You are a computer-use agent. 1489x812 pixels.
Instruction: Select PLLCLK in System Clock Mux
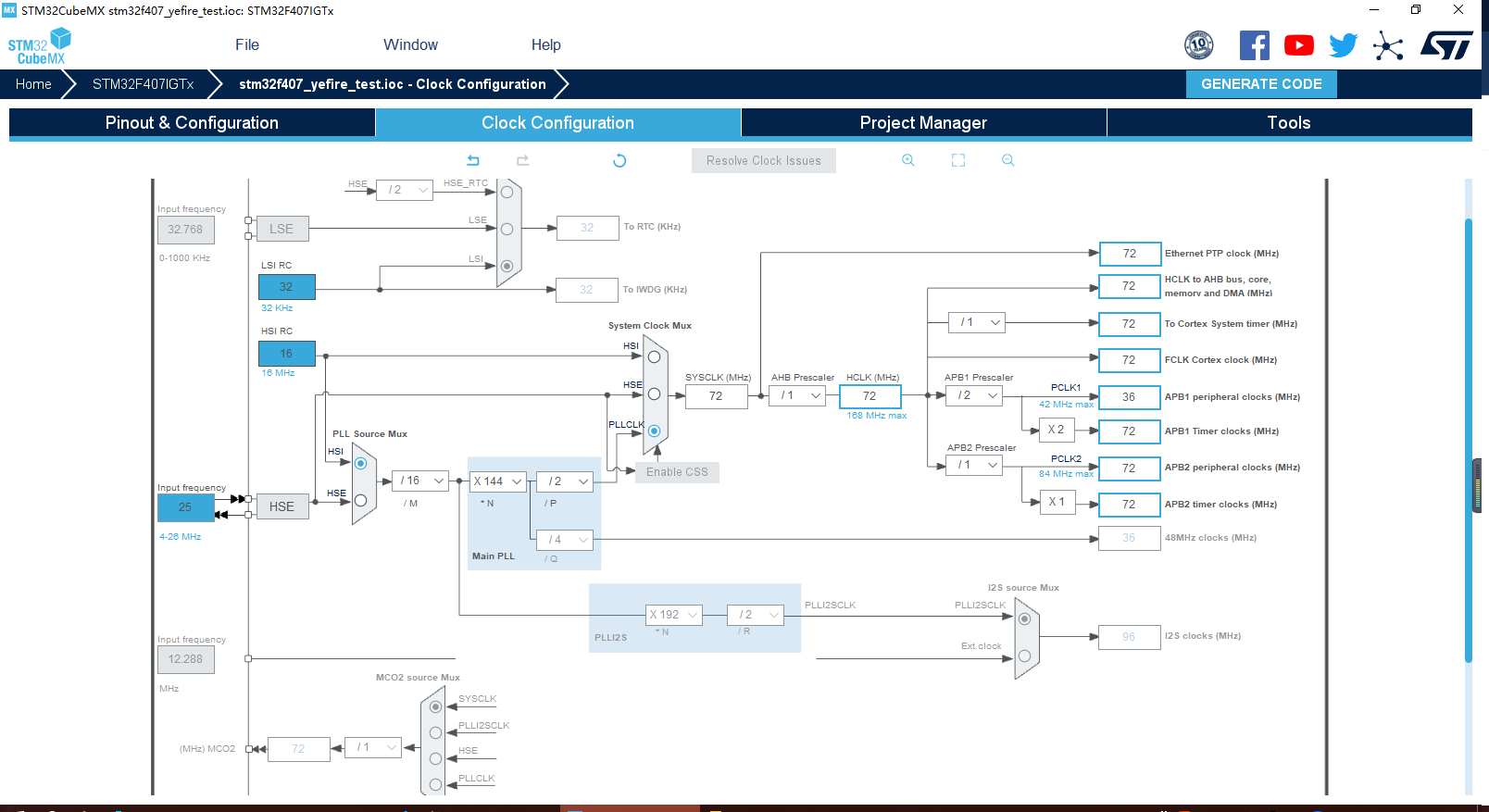point(654,431)
